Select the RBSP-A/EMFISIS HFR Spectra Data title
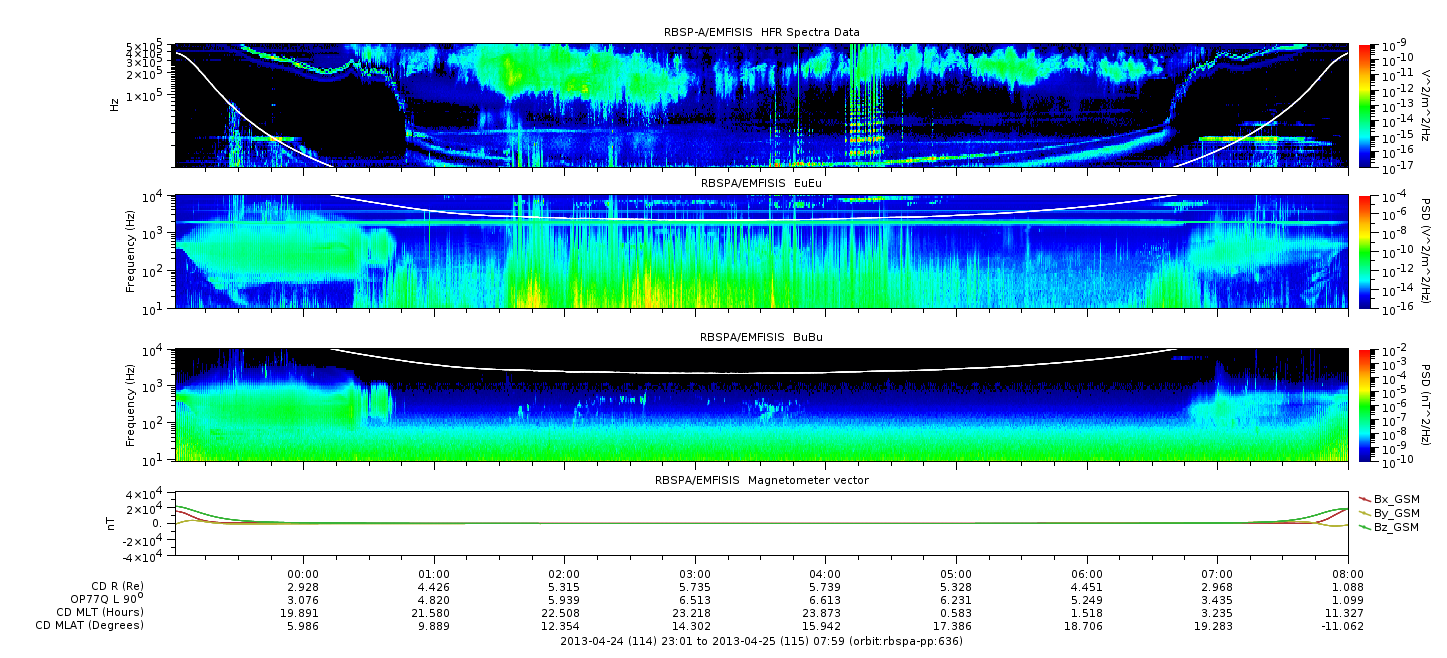This screenshot has height=658, width=1447. point(761,33)
